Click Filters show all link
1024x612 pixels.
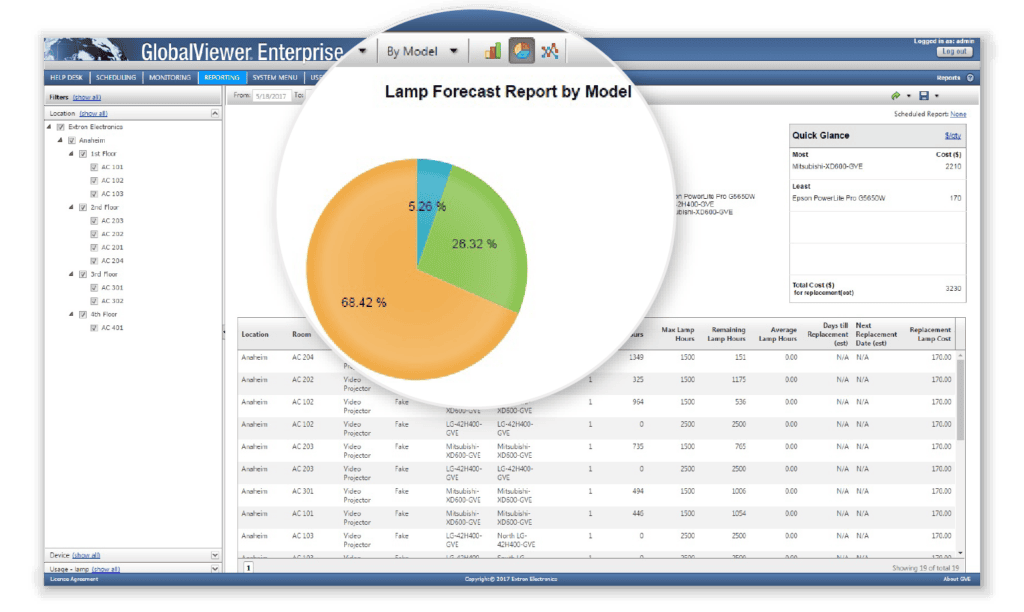(87, 97)
